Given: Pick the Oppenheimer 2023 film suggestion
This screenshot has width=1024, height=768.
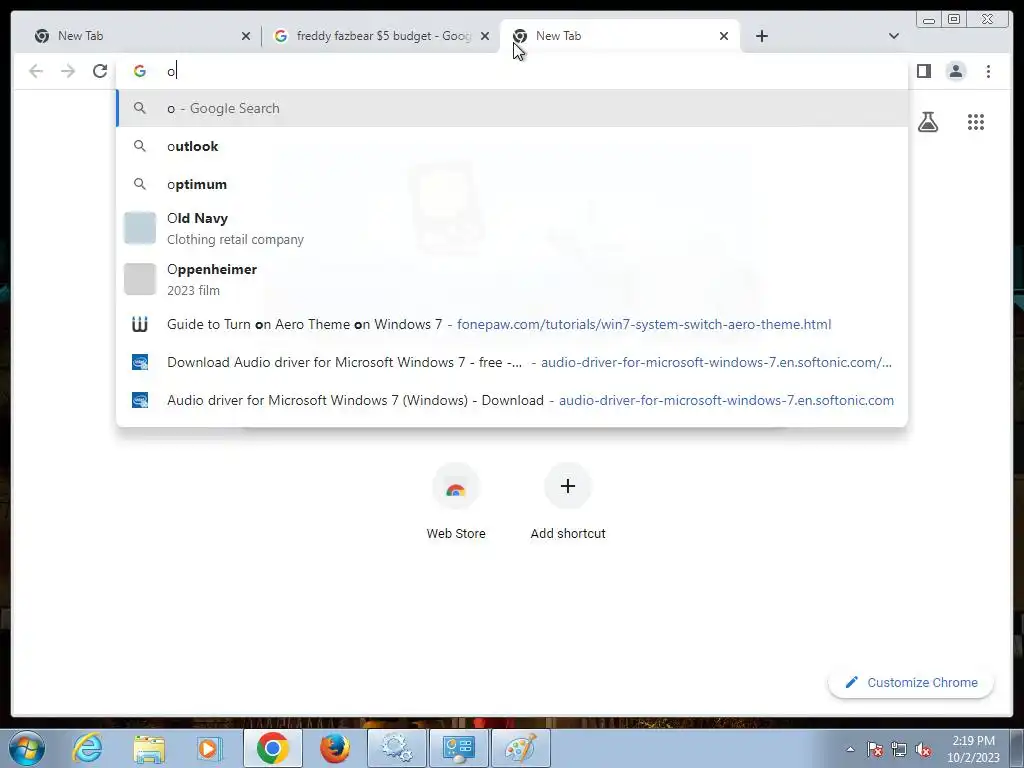Looking at the screenshot, I should (512, 280).
